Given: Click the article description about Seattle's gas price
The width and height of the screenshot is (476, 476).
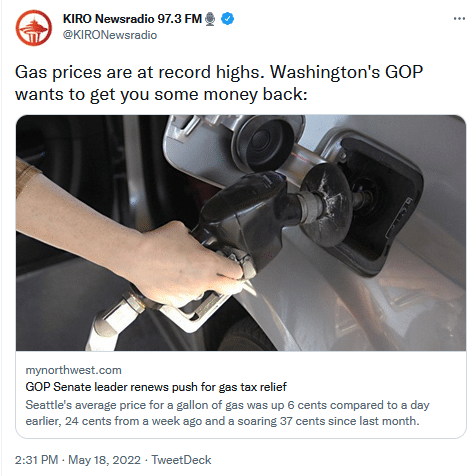Looking at the screenshot, I should 227,413.
